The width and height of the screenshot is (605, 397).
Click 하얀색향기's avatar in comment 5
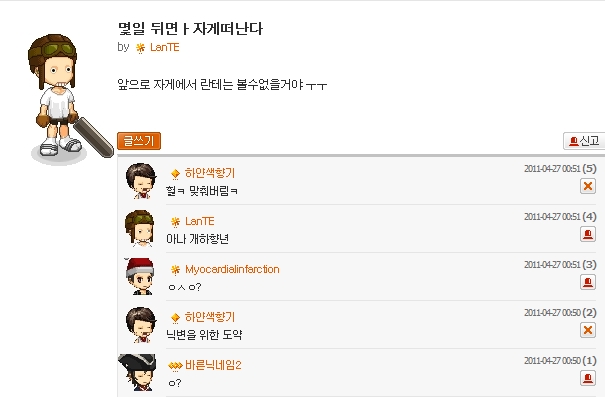141,181
